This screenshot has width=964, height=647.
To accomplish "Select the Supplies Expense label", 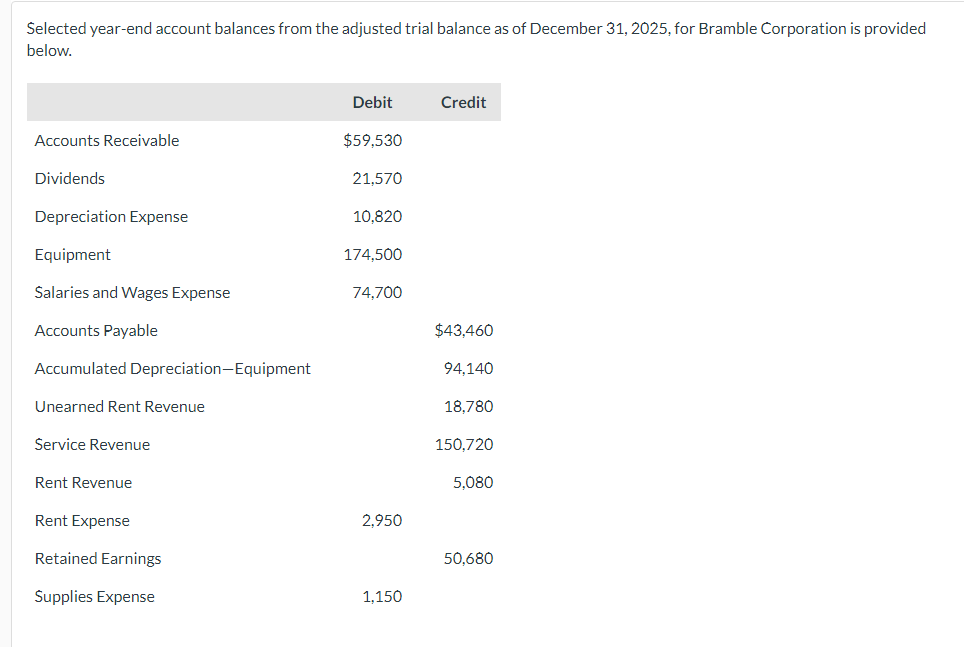I will click(x=95, y=596).
